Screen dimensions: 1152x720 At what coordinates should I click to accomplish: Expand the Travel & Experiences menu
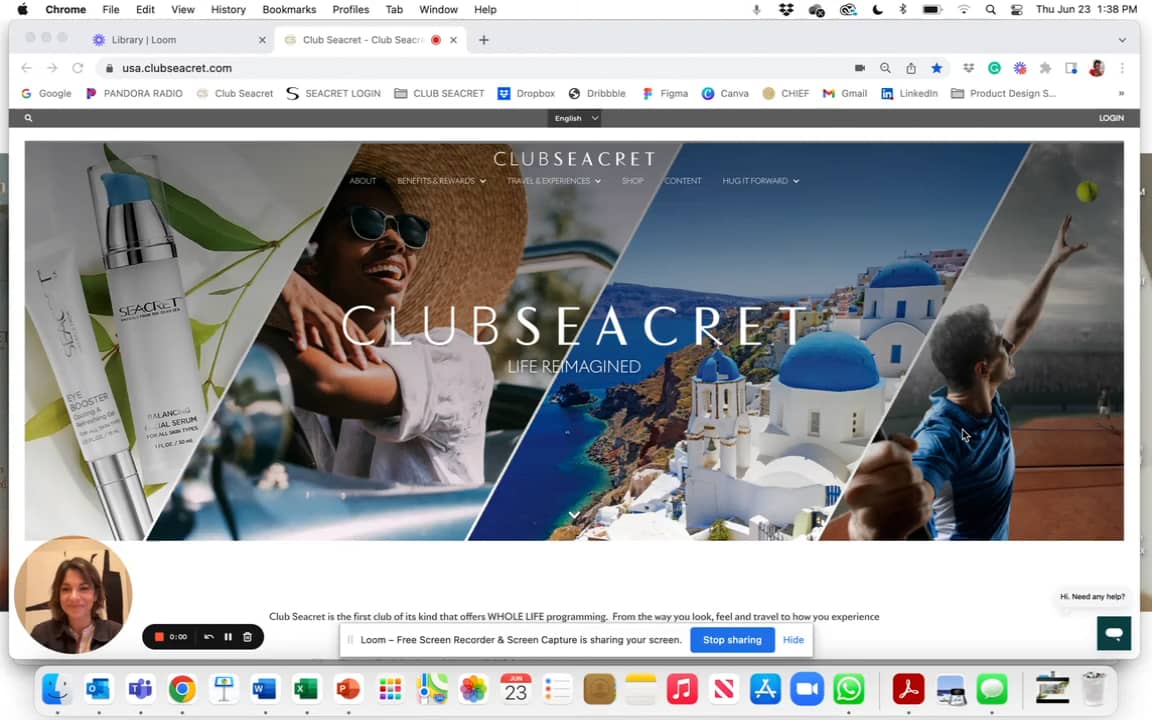[554, 181]
